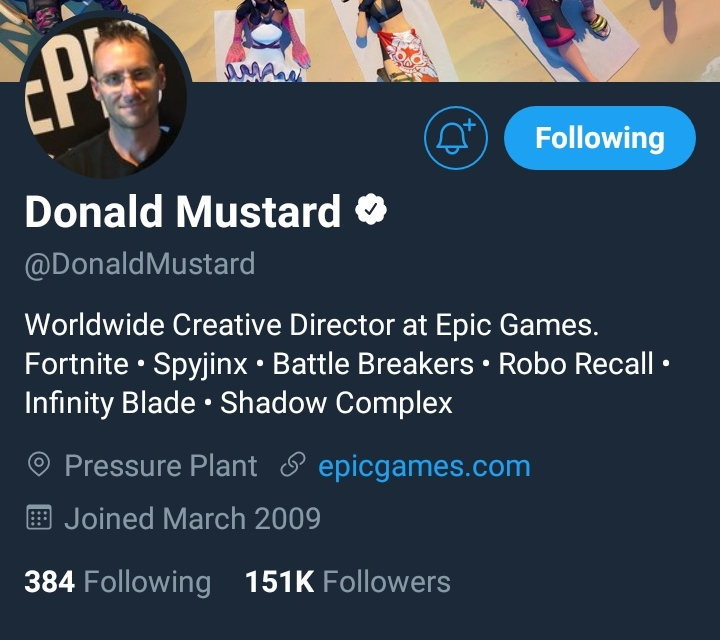Viewport: 720px width, 640px height.
Task: Click "Battle Breakers" in the bio
Action: 372,364
